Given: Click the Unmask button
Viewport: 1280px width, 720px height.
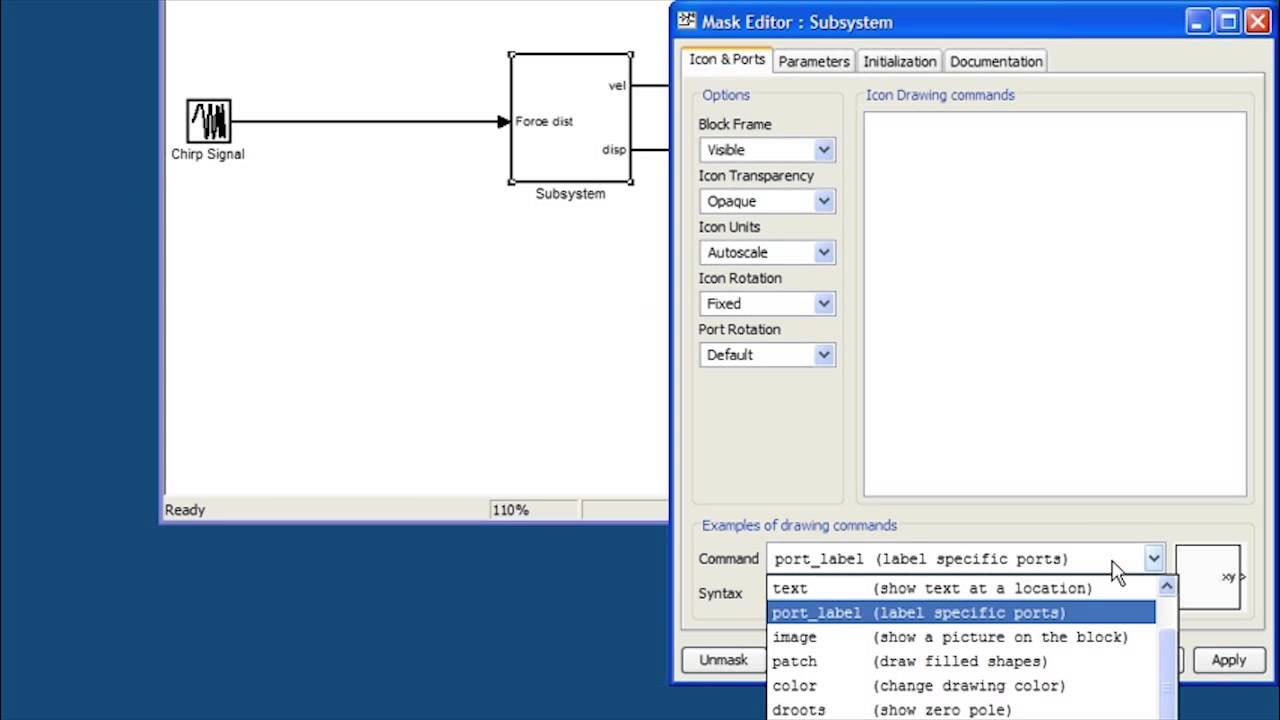Looking at the screenshot, I should point(723,660).
